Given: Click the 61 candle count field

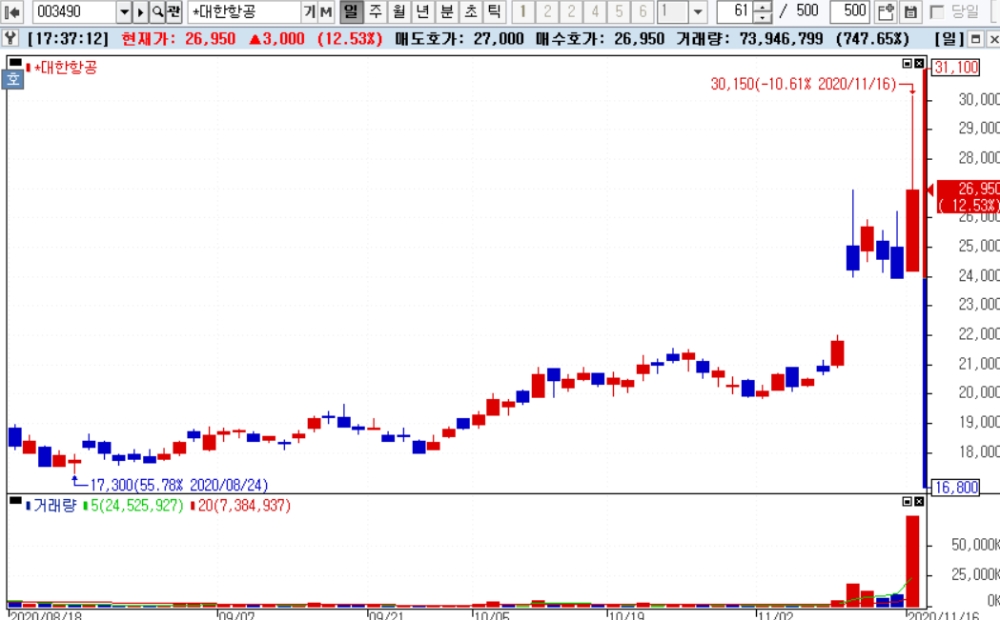Looking at the screenshot, I should 735,11.
